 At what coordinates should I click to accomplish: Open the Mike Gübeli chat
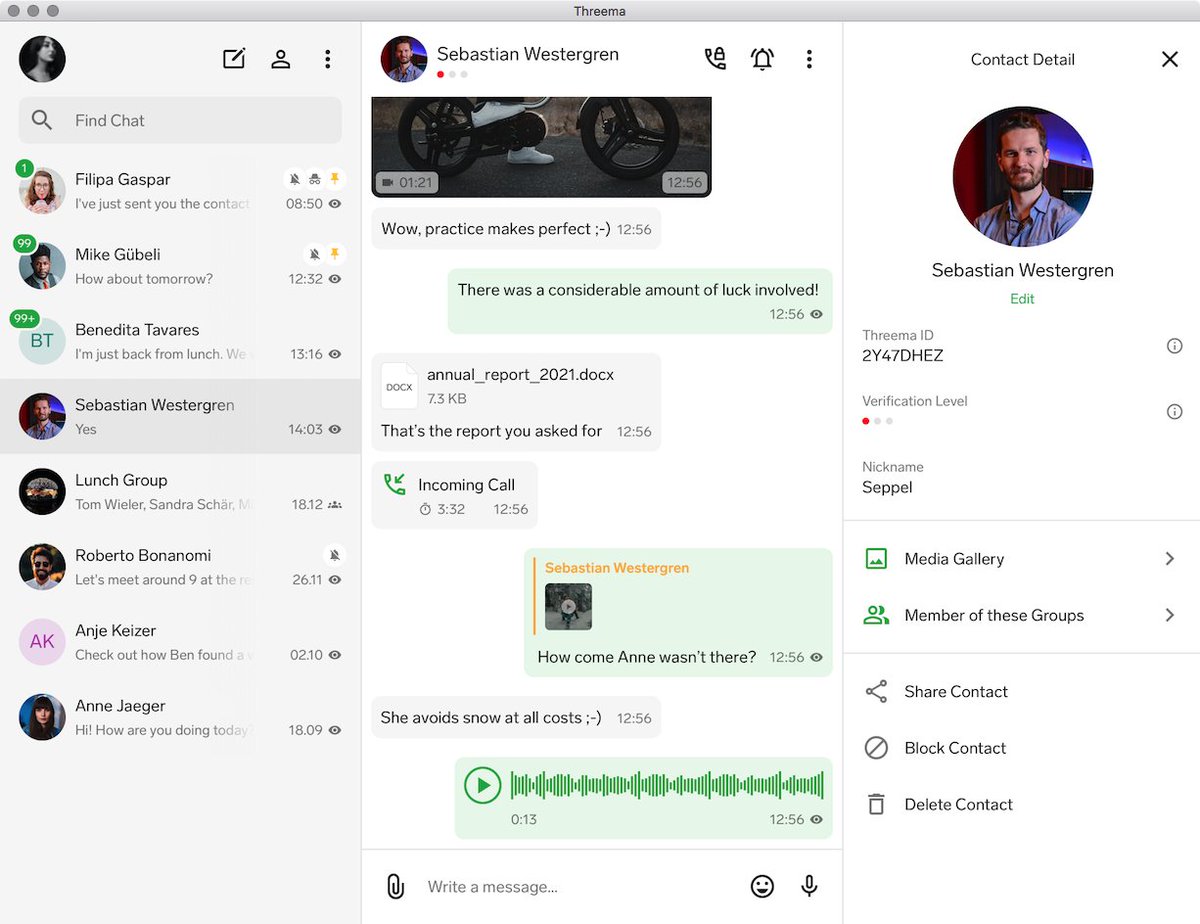tap(180, 266)
